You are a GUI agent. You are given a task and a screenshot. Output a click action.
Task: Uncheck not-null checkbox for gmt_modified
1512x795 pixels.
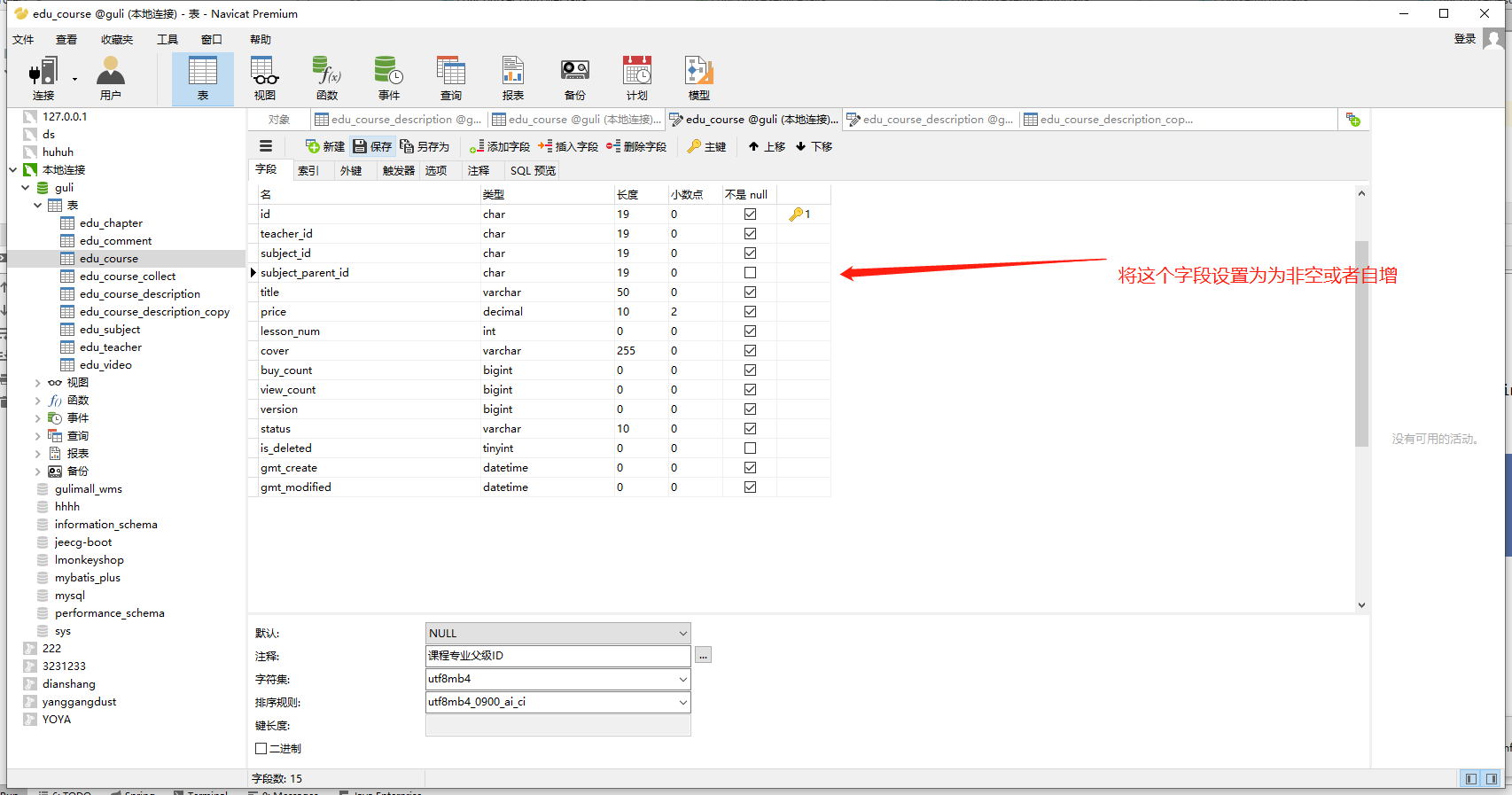point(750,487)
